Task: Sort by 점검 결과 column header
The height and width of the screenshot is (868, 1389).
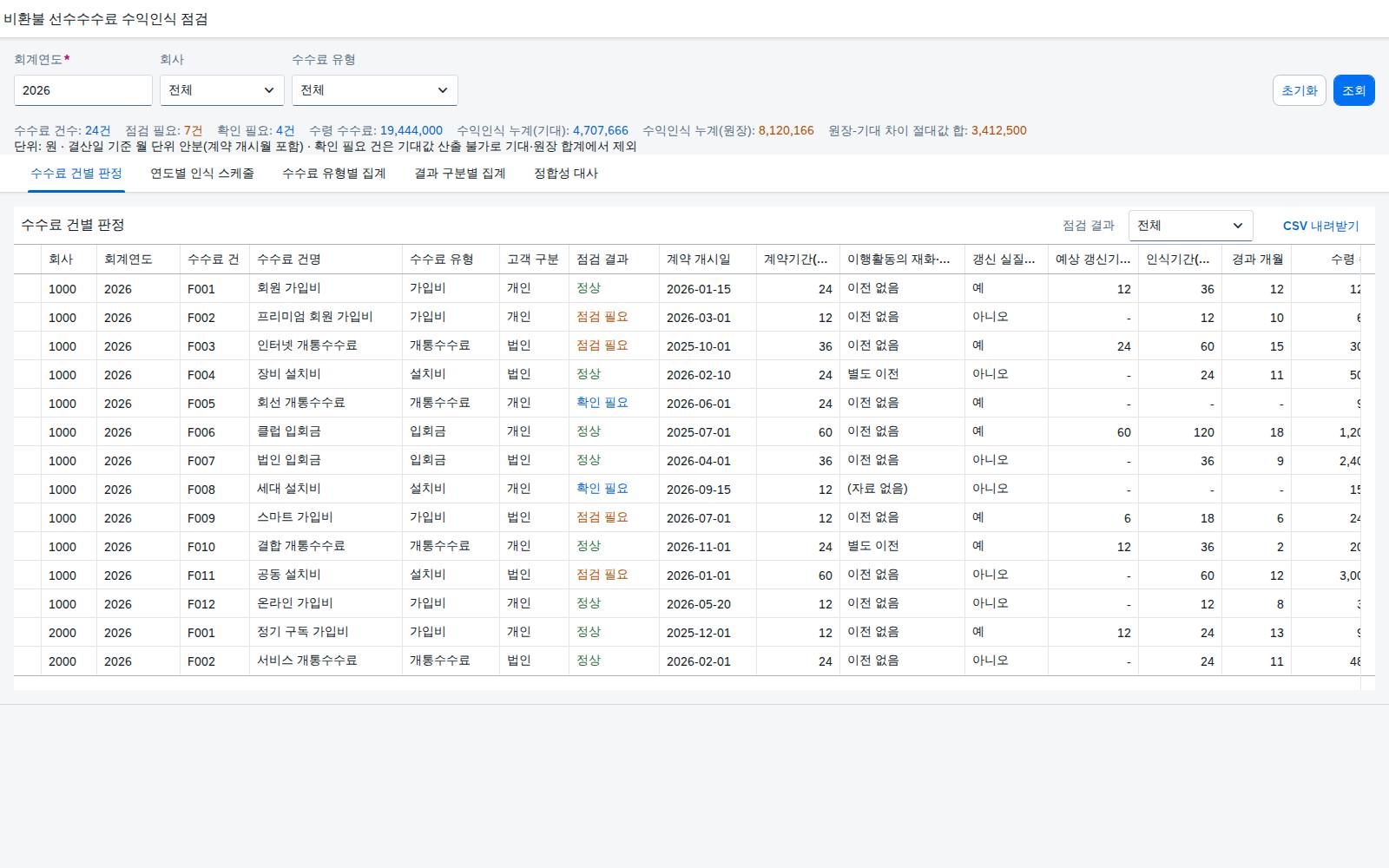Action: [614, 260]
